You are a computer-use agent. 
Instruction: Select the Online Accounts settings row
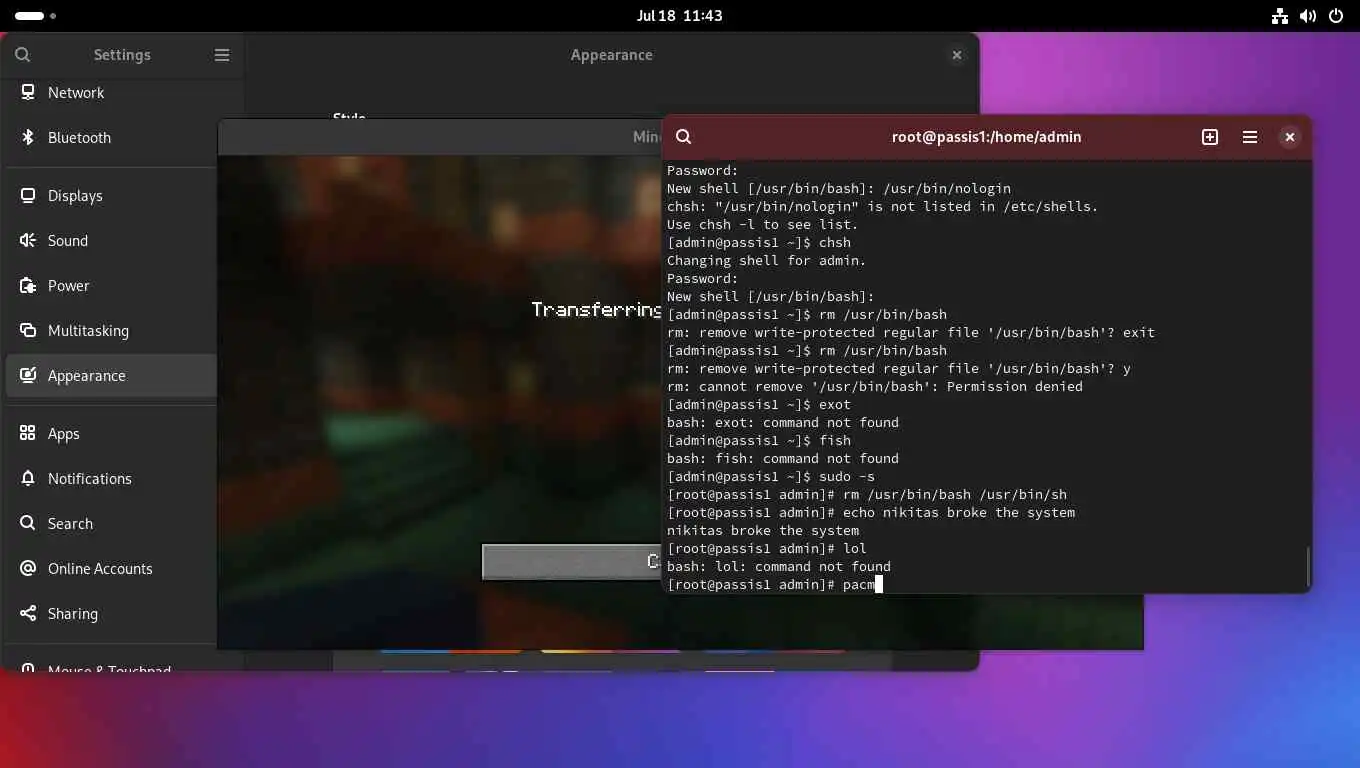(111, 568)
